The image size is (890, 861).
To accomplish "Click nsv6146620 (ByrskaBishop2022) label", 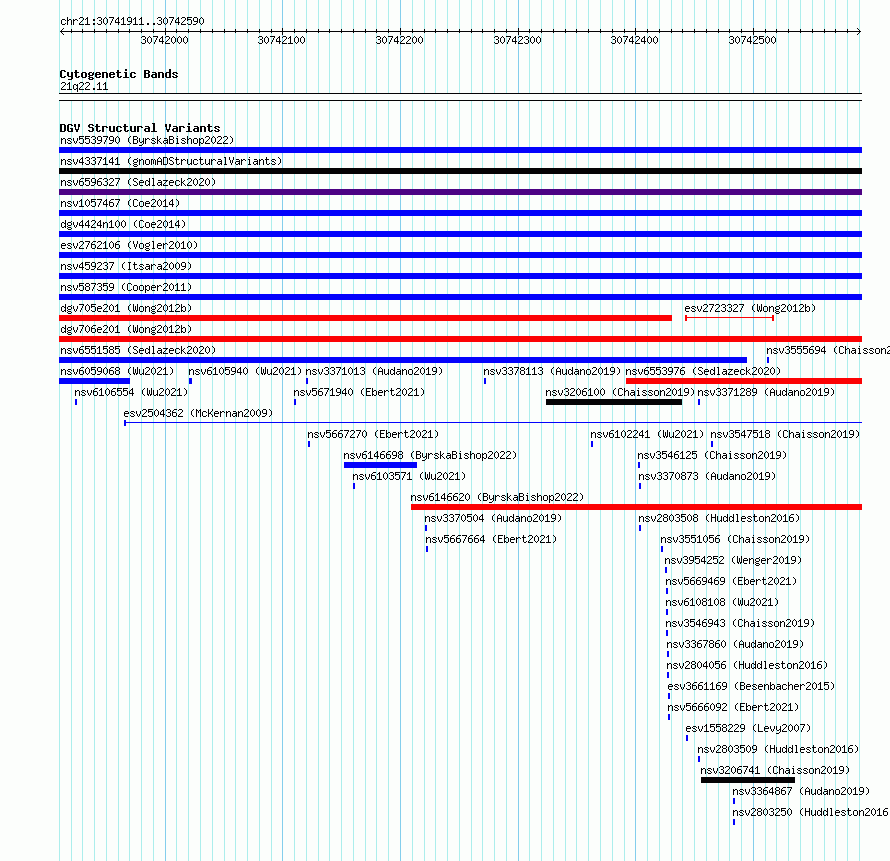I will pos(497,497).
